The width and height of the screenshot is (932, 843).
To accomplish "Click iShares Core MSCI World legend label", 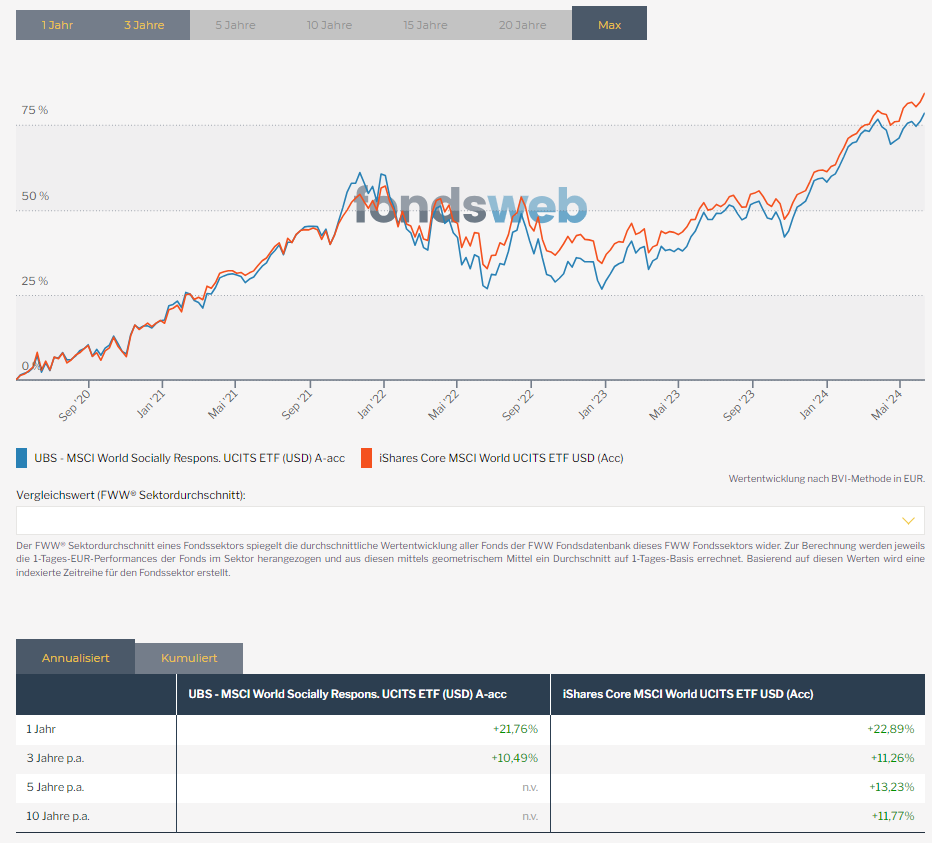I will click(501, 458).
